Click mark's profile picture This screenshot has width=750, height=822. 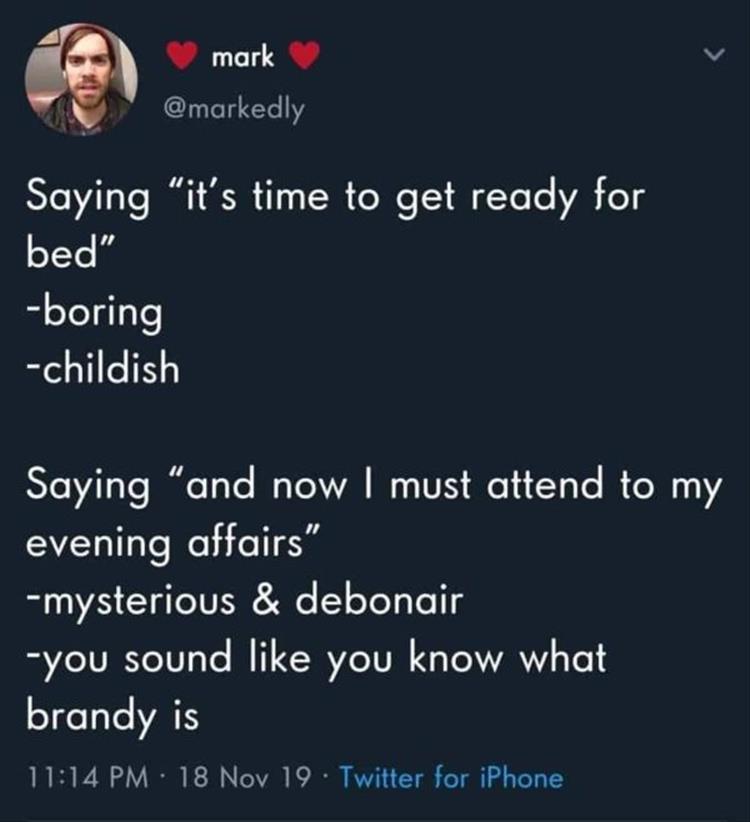pos(81,80)
